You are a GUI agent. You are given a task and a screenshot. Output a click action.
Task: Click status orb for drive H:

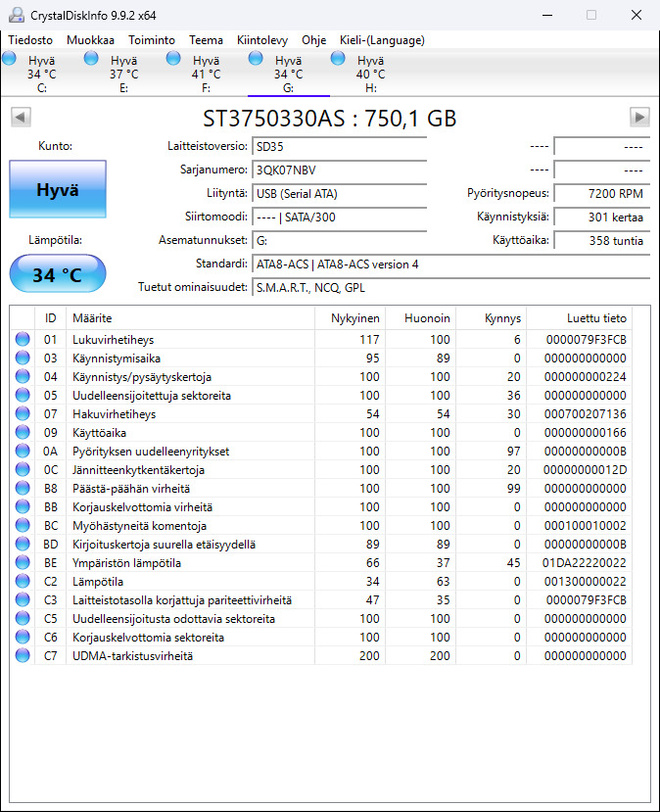338,58
